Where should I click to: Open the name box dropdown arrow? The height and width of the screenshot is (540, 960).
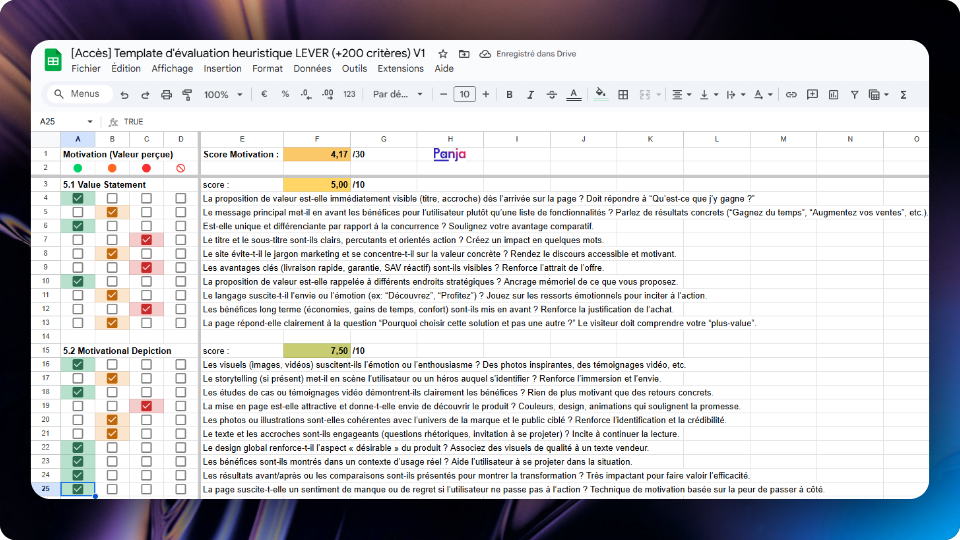(89, 122)
